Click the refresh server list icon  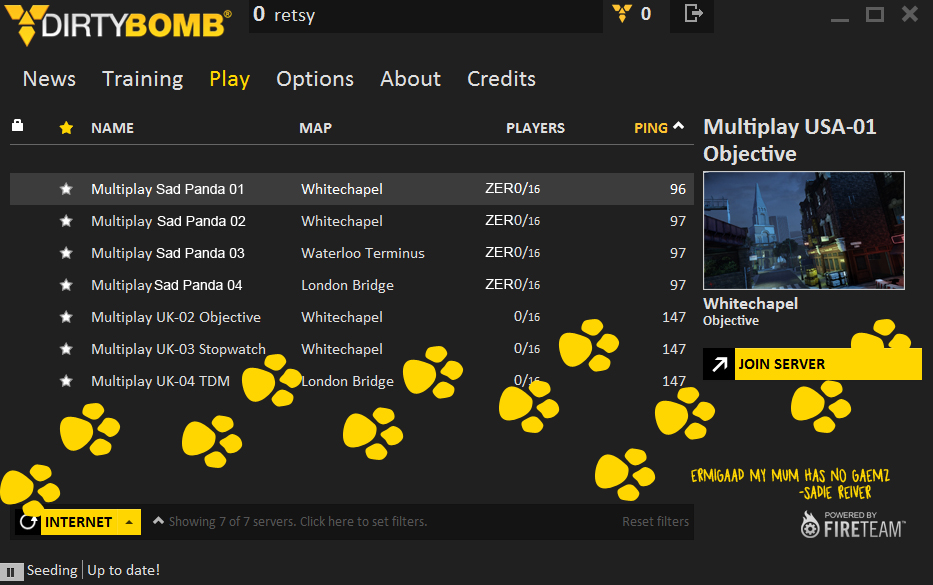tap(29, 522)
